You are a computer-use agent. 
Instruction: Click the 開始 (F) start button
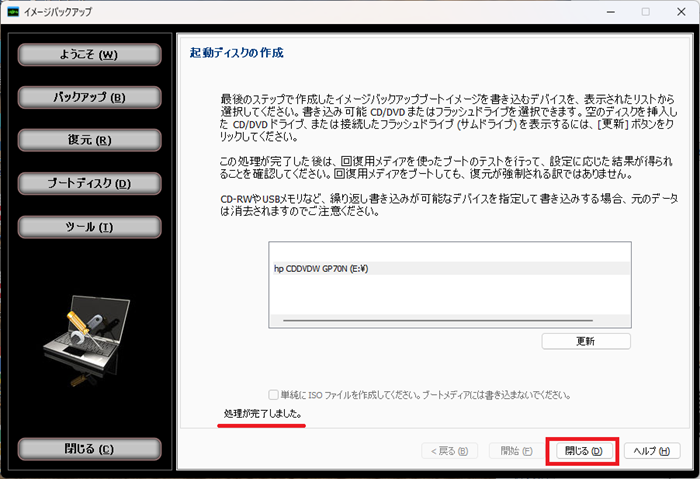coord(512,451)
